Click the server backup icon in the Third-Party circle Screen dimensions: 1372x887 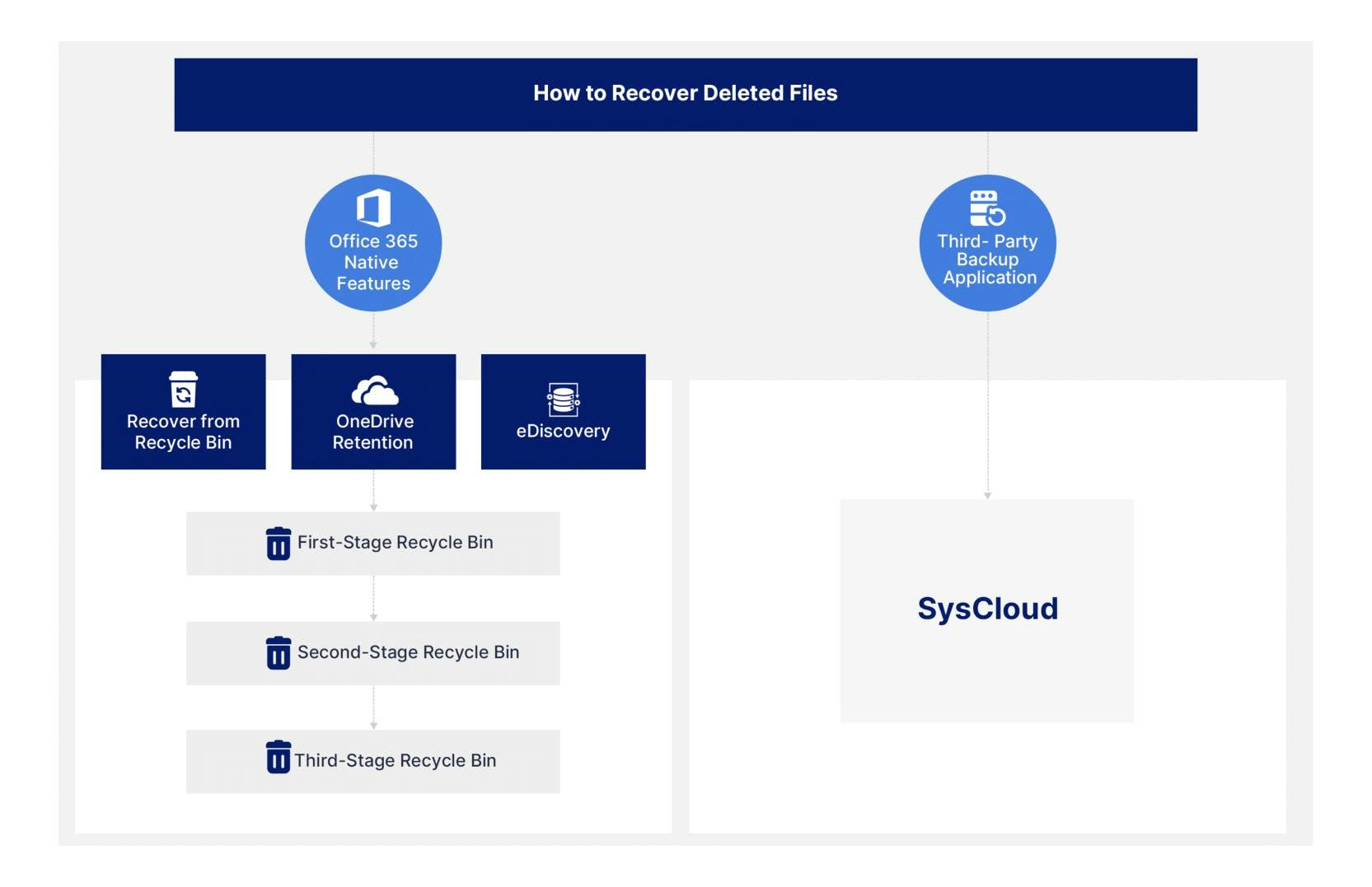click(x=987, y=208)
